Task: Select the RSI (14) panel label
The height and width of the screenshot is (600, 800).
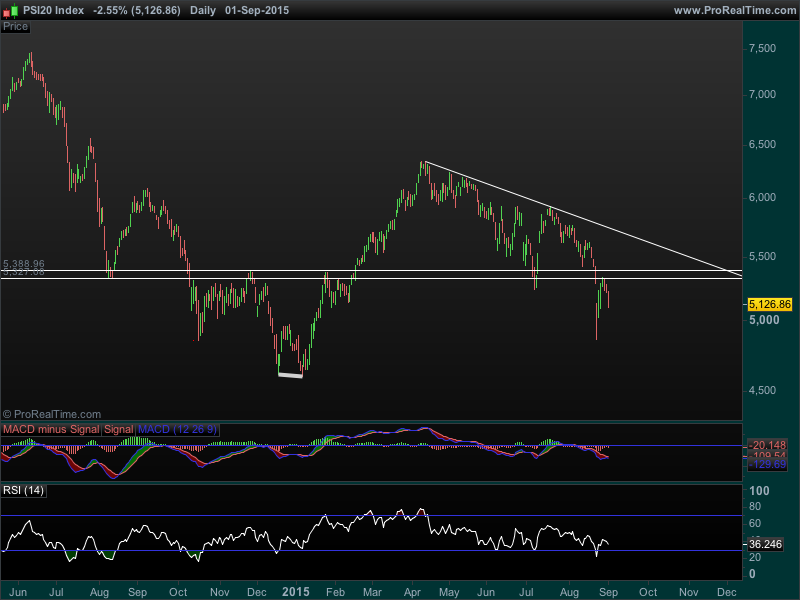Action: 23,489
